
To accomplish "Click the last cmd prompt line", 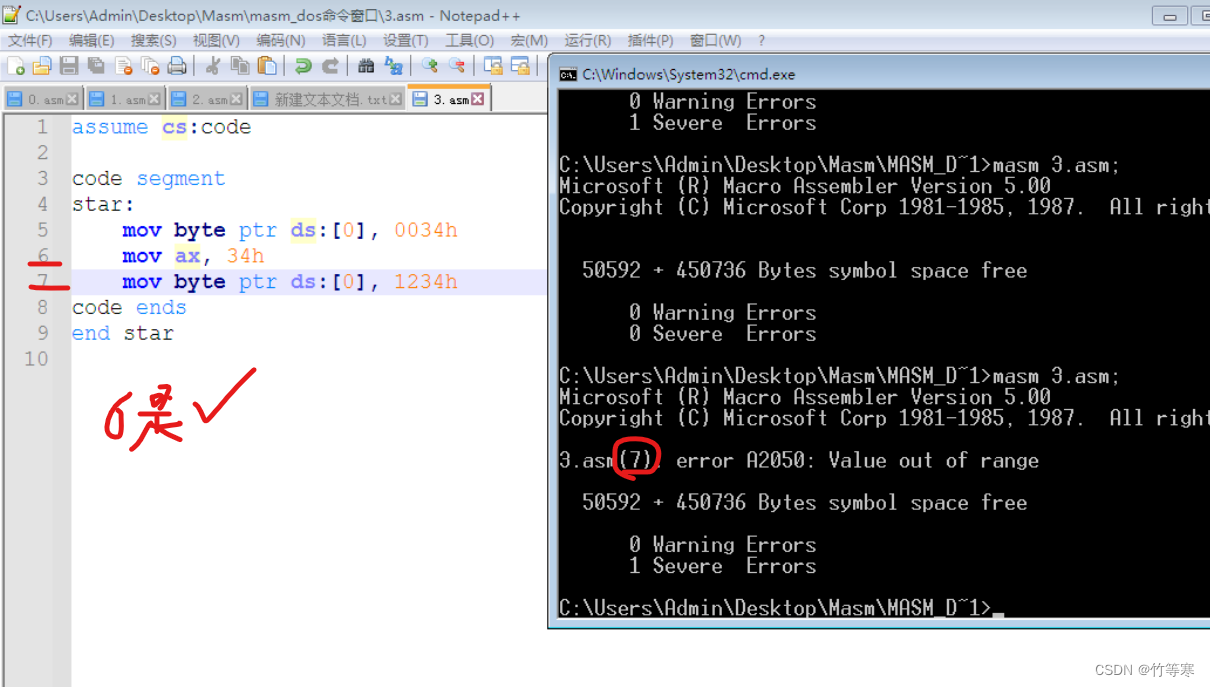I will [x=780, y=607].
